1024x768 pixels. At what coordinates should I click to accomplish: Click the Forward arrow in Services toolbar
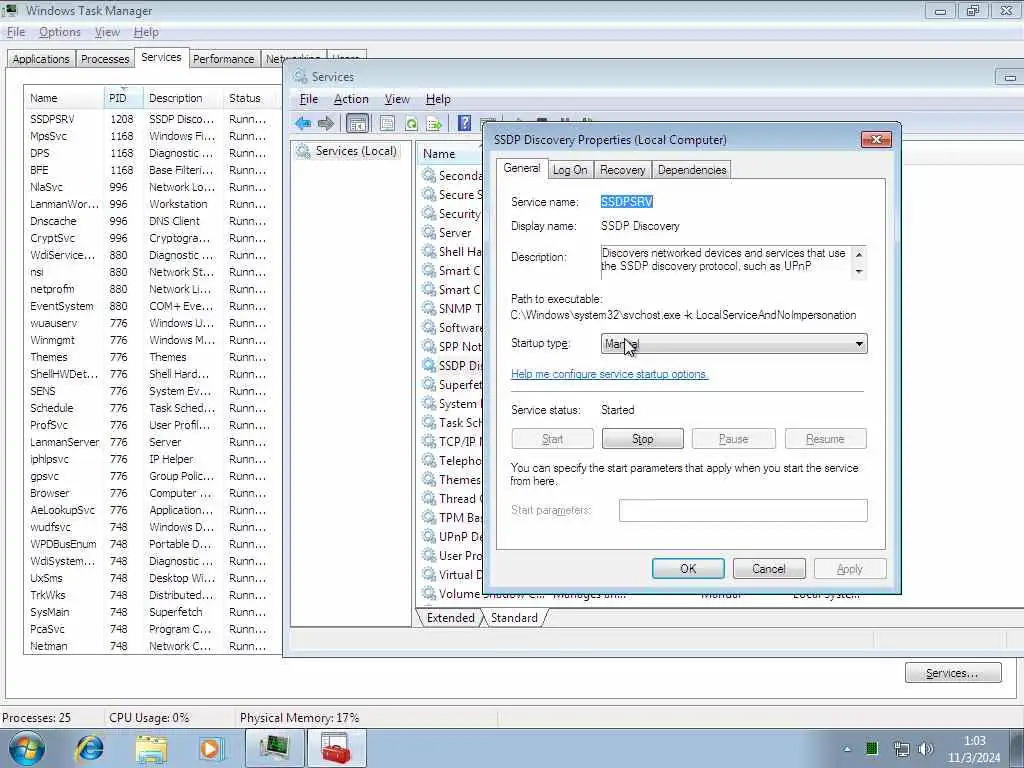[x=325, y=123]
